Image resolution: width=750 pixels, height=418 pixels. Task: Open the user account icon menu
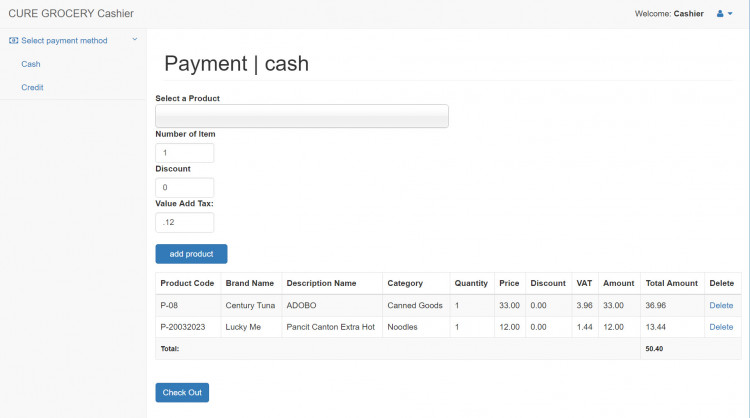(x=720, y=13)
